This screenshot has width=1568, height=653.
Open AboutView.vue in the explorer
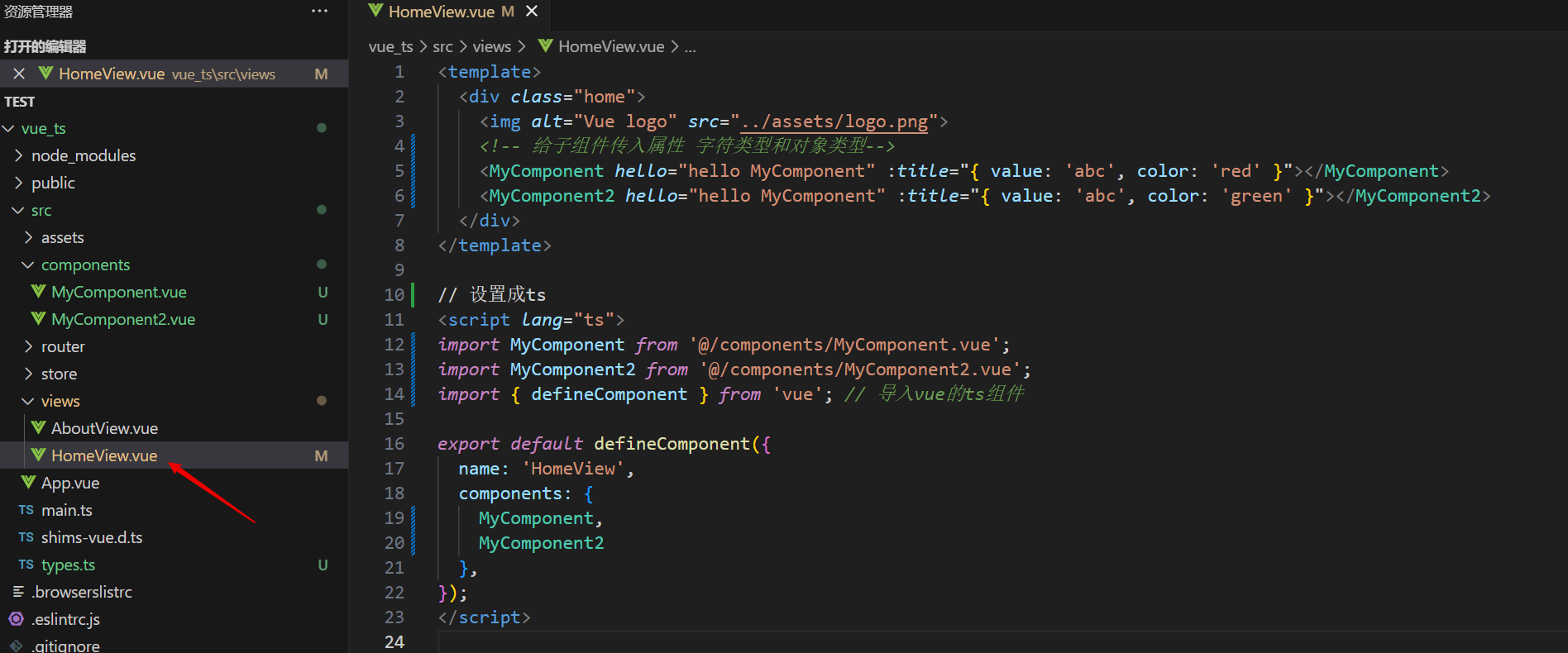pos(104,428)
